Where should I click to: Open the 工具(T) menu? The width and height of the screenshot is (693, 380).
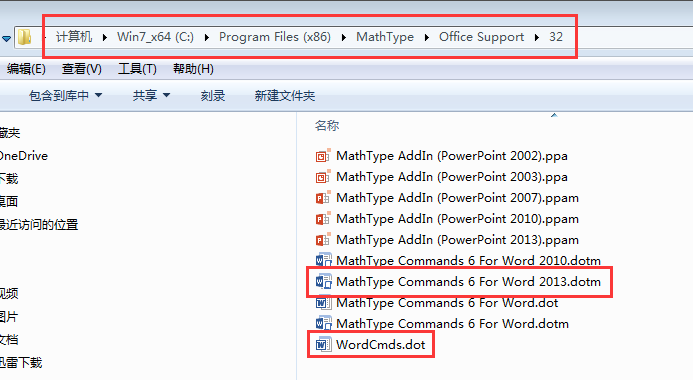(137, 69)
